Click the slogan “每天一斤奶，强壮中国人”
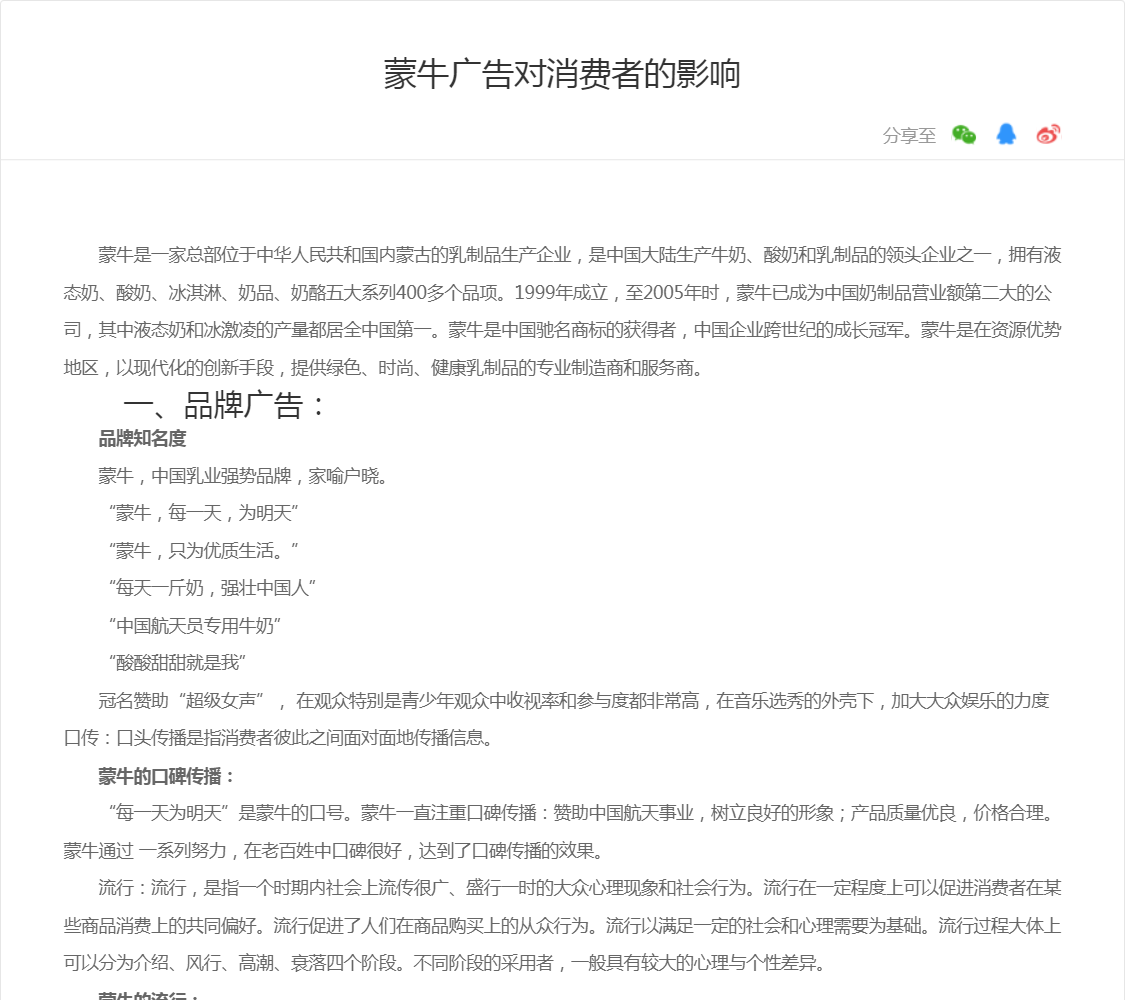Viewport: 1125px width, 1000px height. [212, 588]
